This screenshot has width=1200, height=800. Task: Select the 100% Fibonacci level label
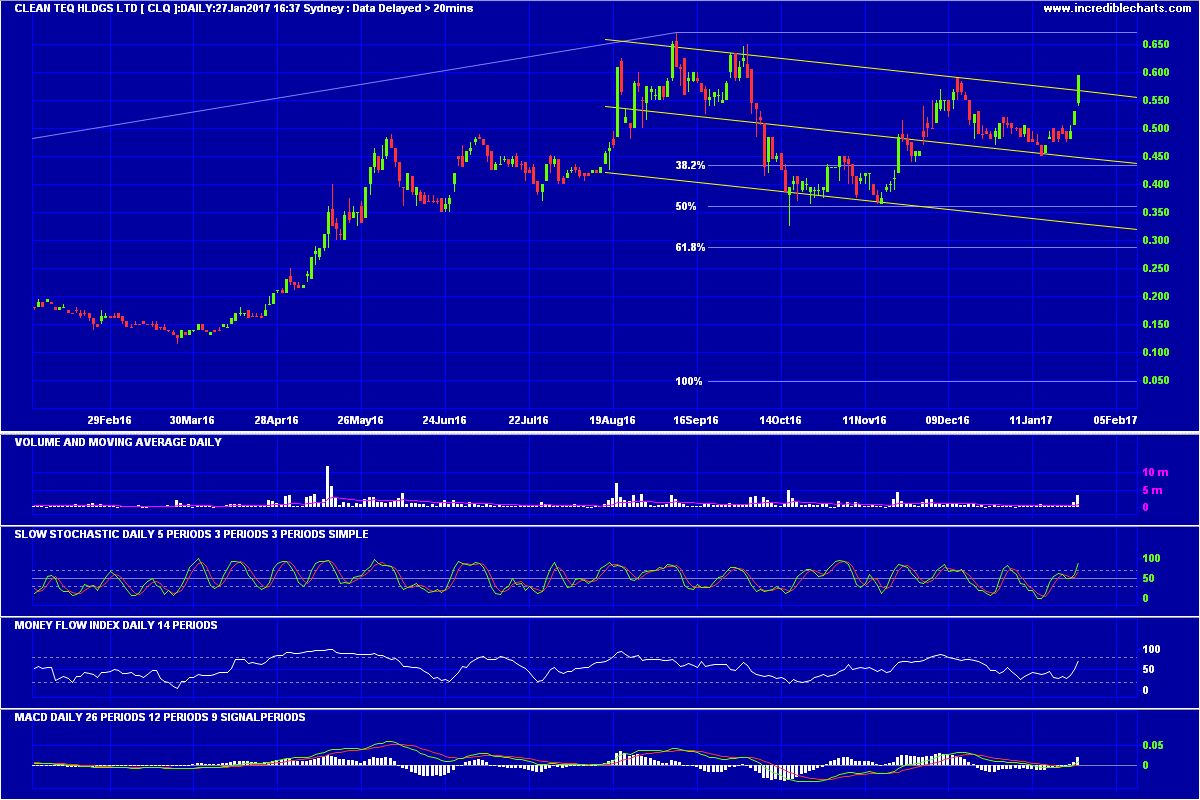coord(689,382)
